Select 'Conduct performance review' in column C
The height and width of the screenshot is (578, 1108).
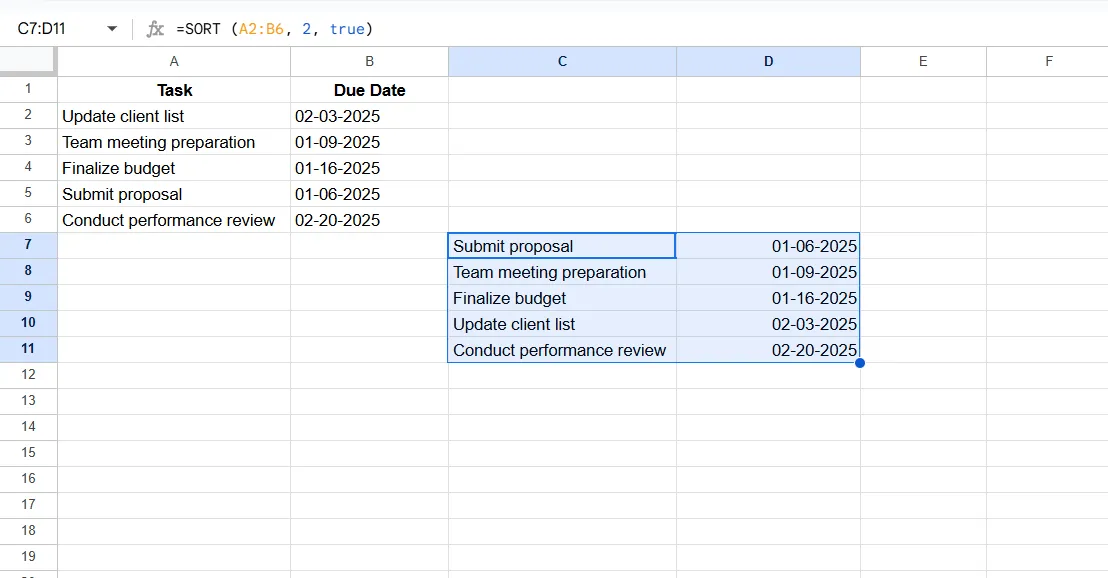562,350
